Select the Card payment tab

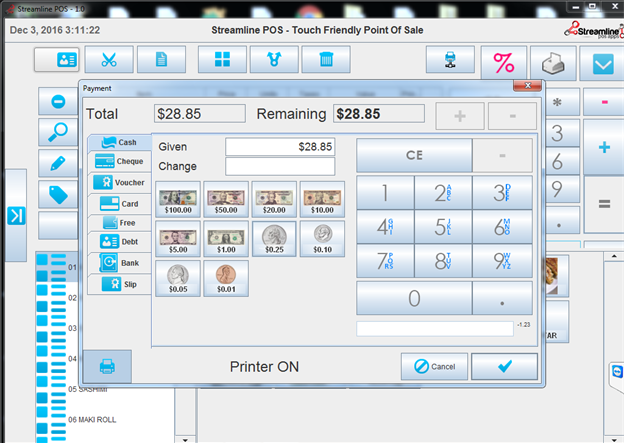(x=120, y=204)
